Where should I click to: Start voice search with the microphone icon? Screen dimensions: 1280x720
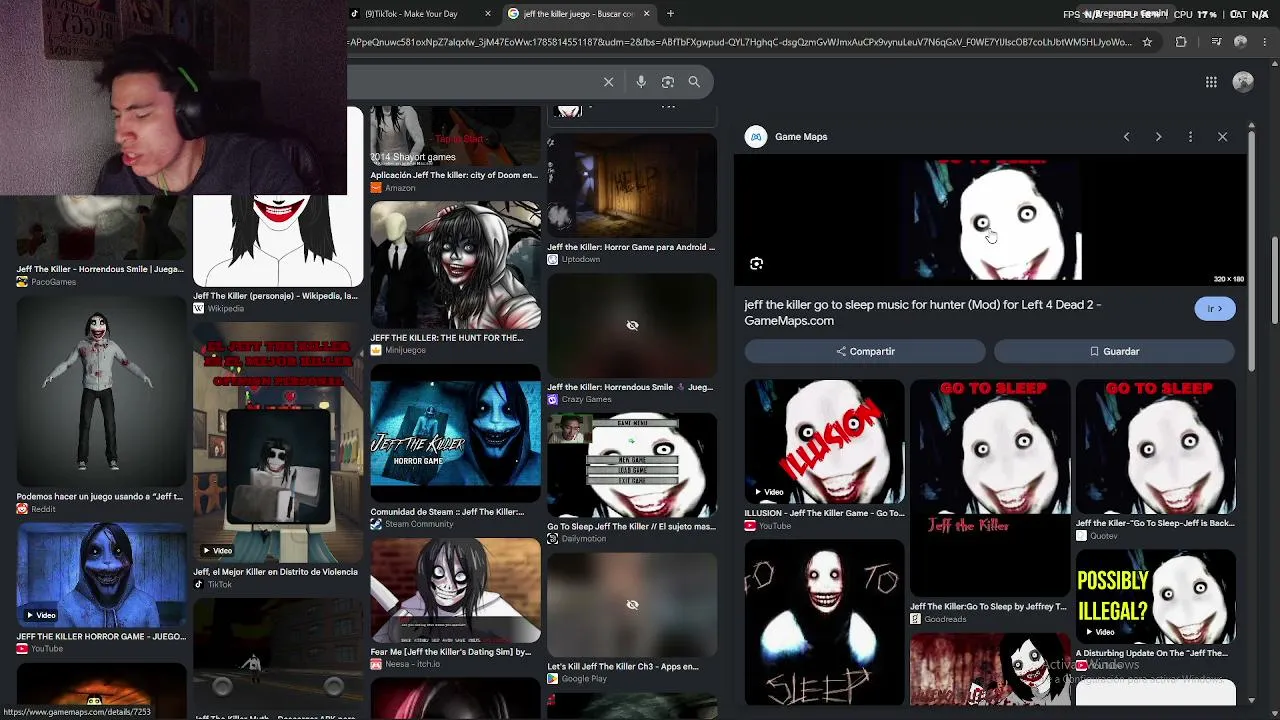641,82
